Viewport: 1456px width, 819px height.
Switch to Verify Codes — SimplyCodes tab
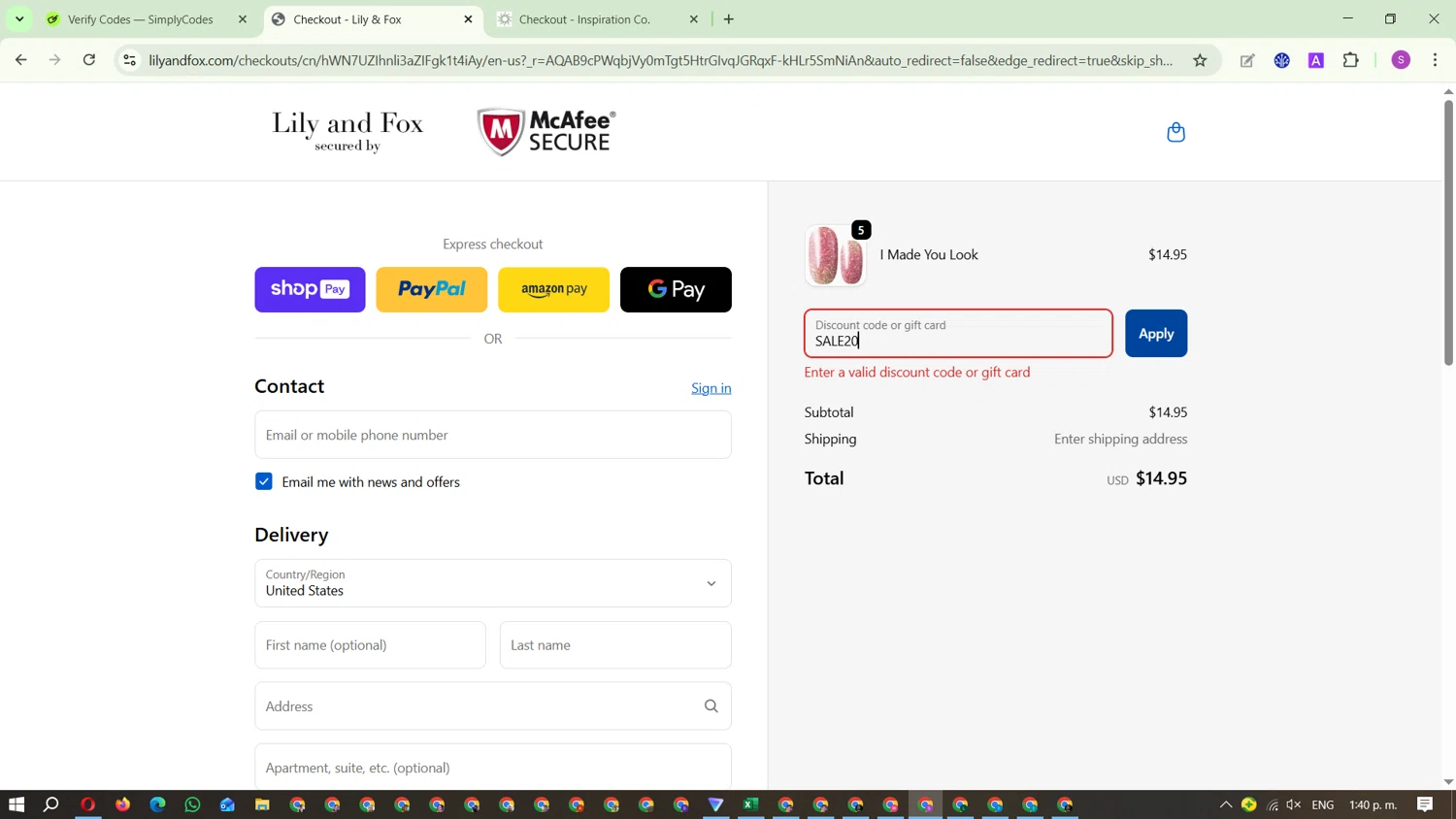click(x=141, y=19)
